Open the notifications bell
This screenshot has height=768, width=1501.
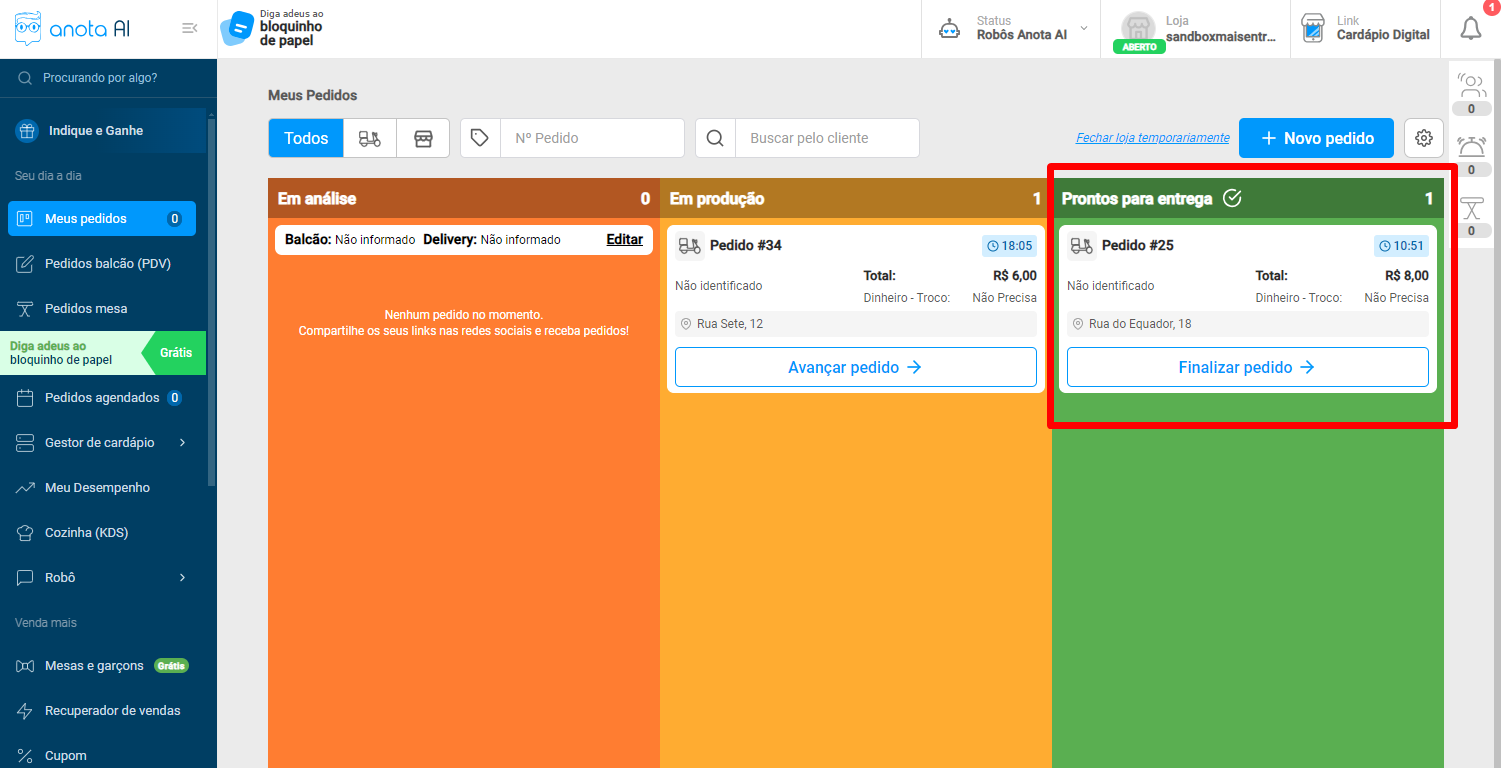(x=1470, y=29)
